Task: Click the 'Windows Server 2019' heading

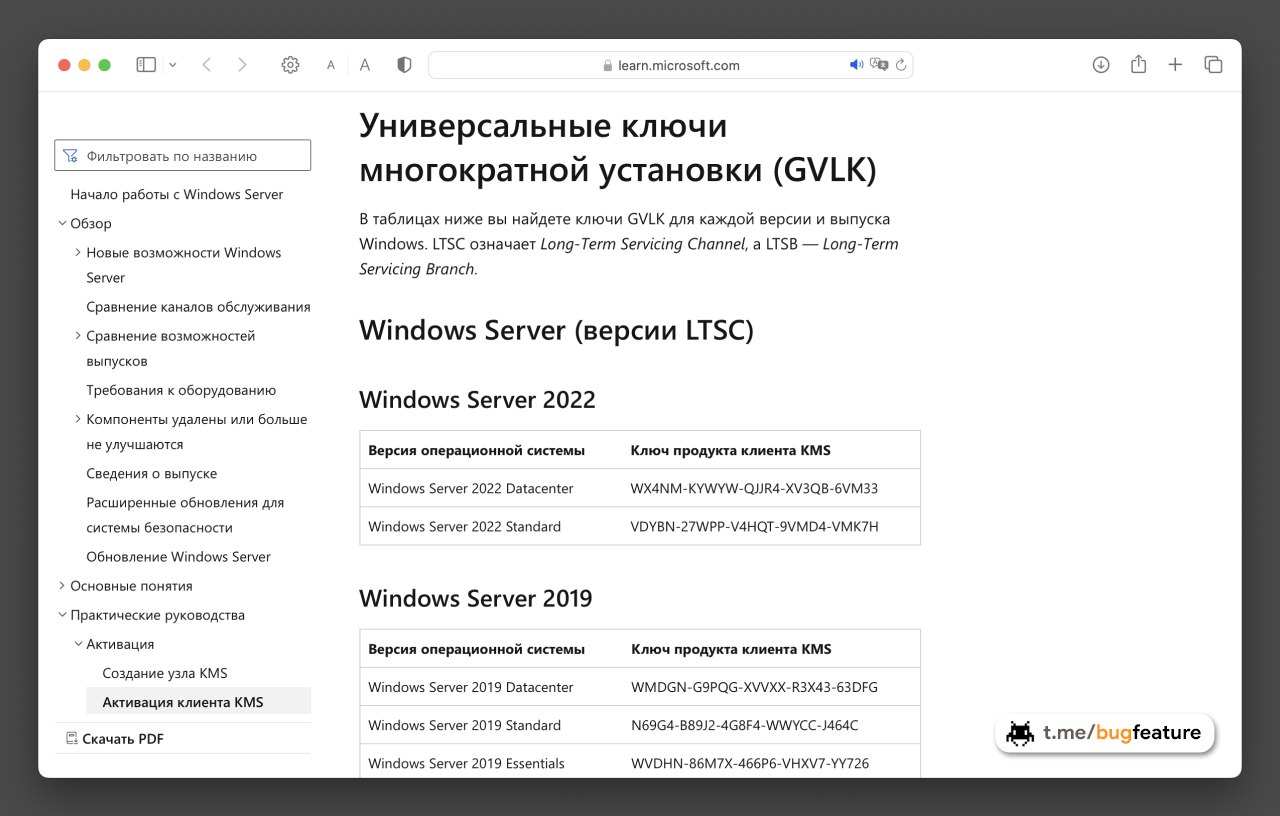Action: click(x=476, y=599)
